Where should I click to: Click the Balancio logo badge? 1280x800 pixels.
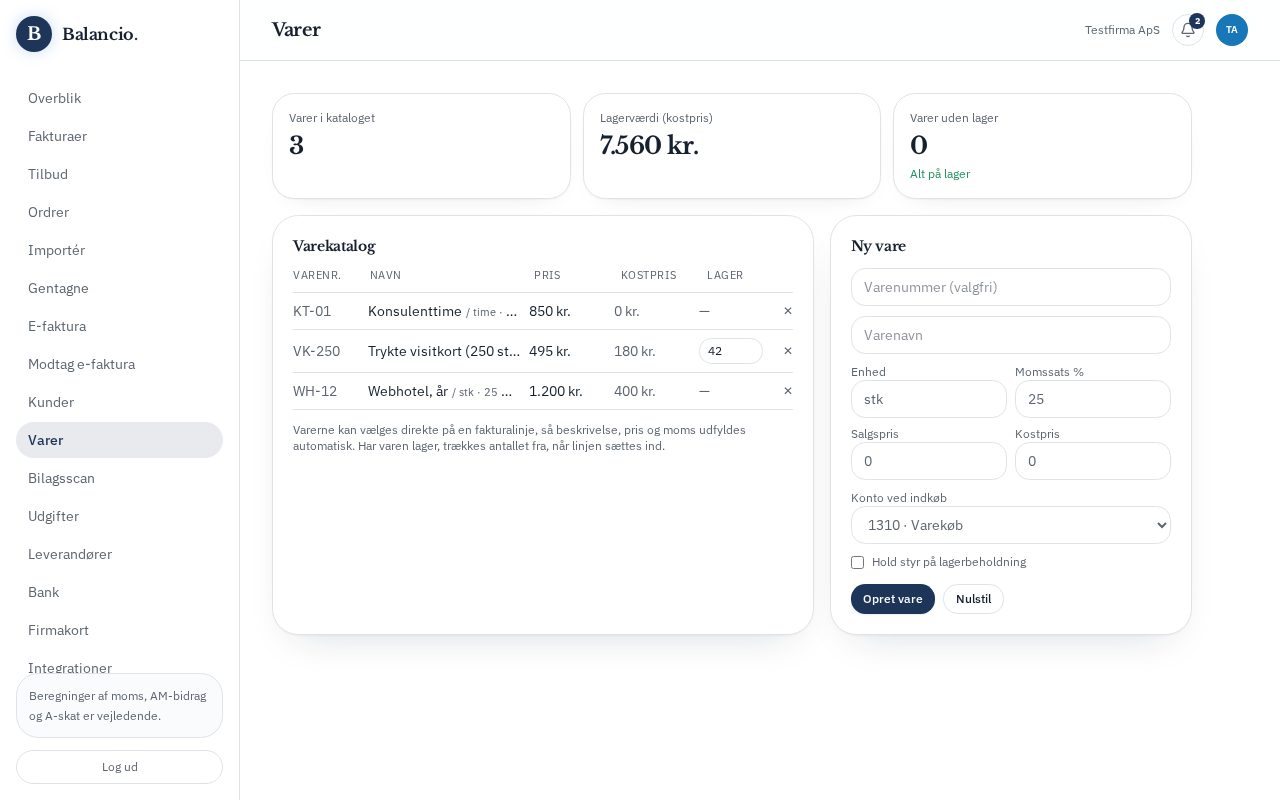(34, 34)
